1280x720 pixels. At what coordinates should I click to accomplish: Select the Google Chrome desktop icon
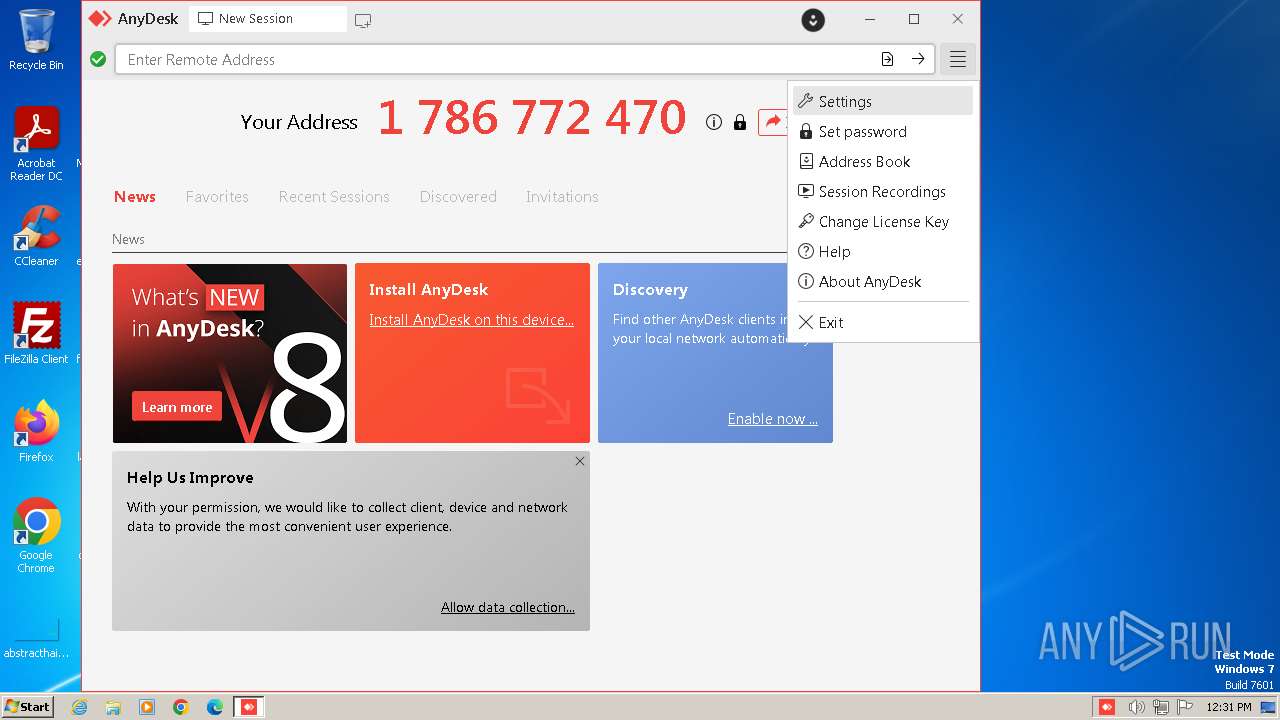36,535
